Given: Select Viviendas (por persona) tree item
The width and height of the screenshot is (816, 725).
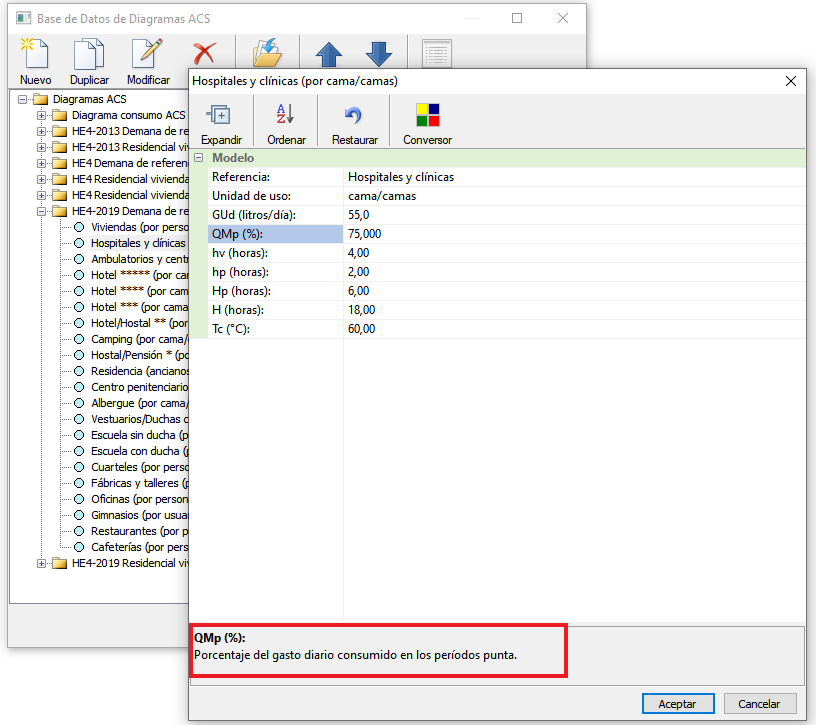Looking at the screenshot, I should [139, 227].
